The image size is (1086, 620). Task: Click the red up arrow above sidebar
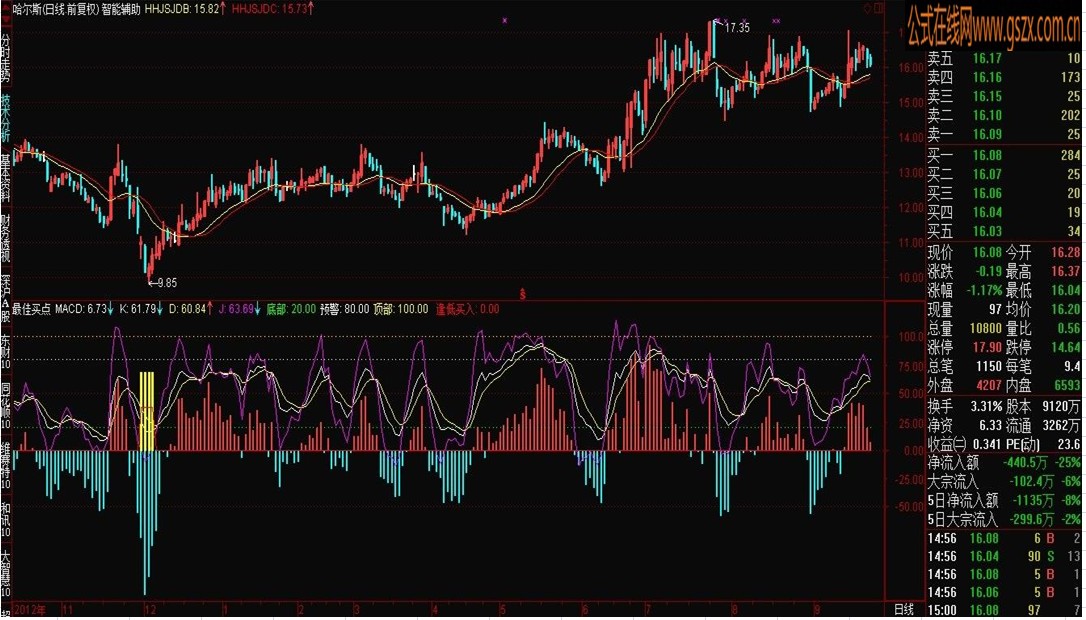pyautogui.click(x=6, y=8)
